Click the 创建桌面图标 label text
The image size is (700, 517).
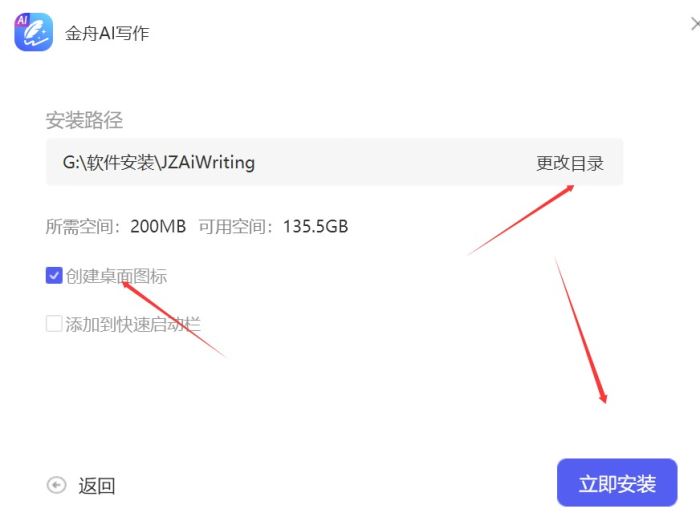coord(116,276)
